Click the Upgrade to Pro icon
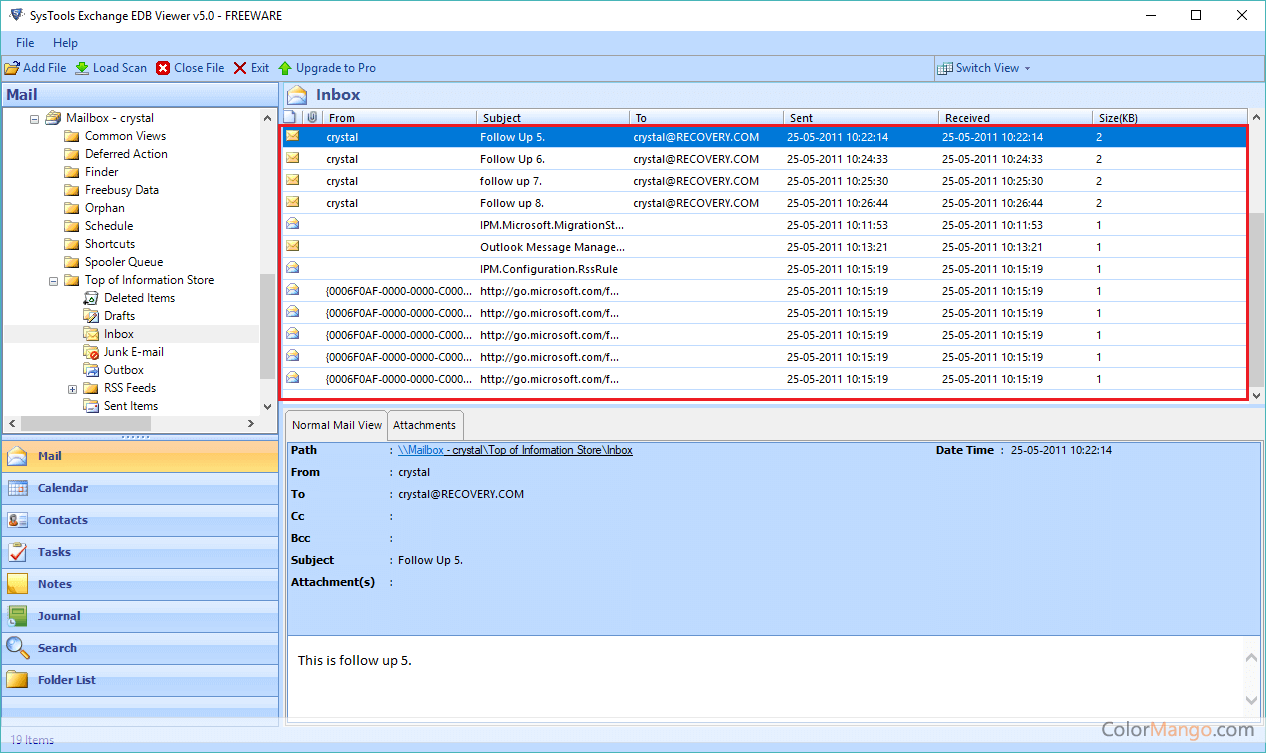Viewport: 1266px width, 753px height. (285, 68)
